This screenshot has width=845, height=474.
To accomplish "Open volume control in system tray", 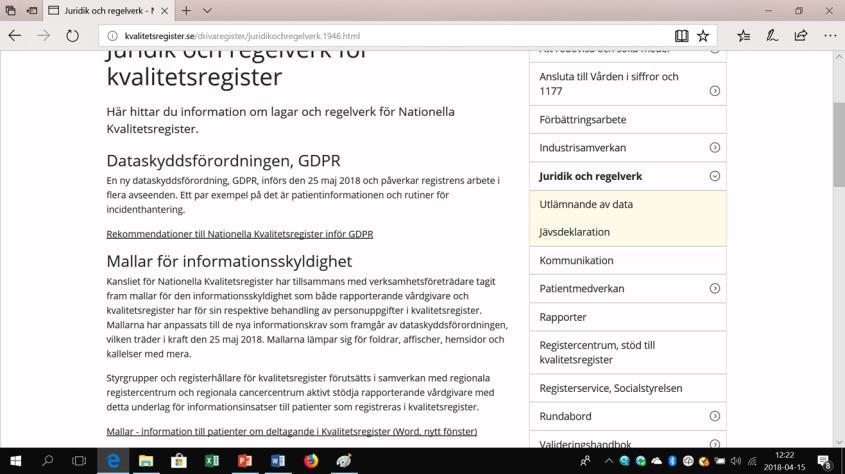I will [736, 461].
